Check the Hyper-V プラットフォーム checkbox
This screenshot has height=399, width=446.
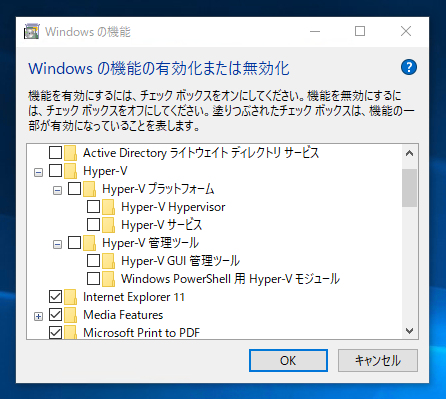74,189
